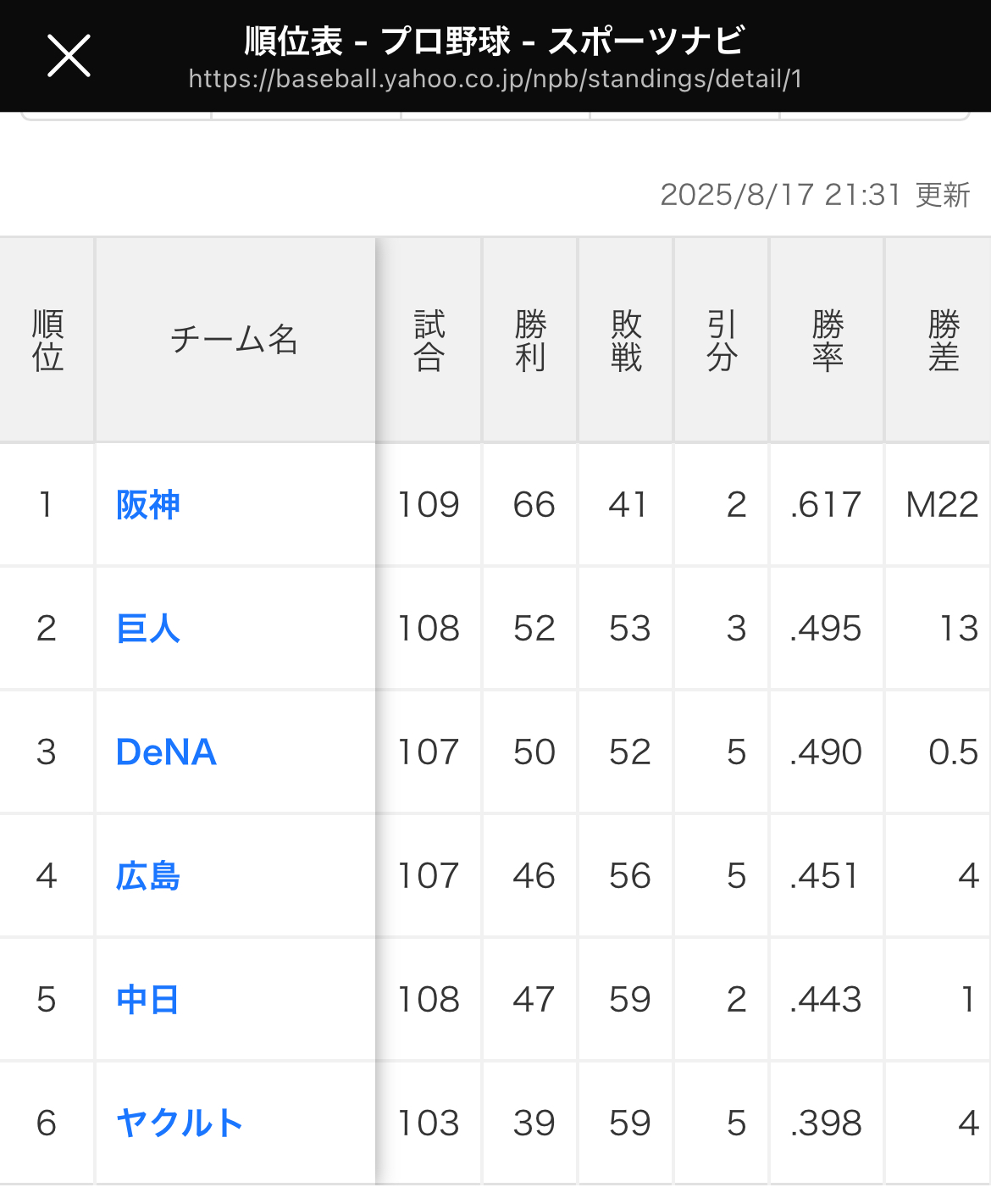Screen dimensions: 991x1204
Task: Click the 試合 column header
Action: (429, 341)
